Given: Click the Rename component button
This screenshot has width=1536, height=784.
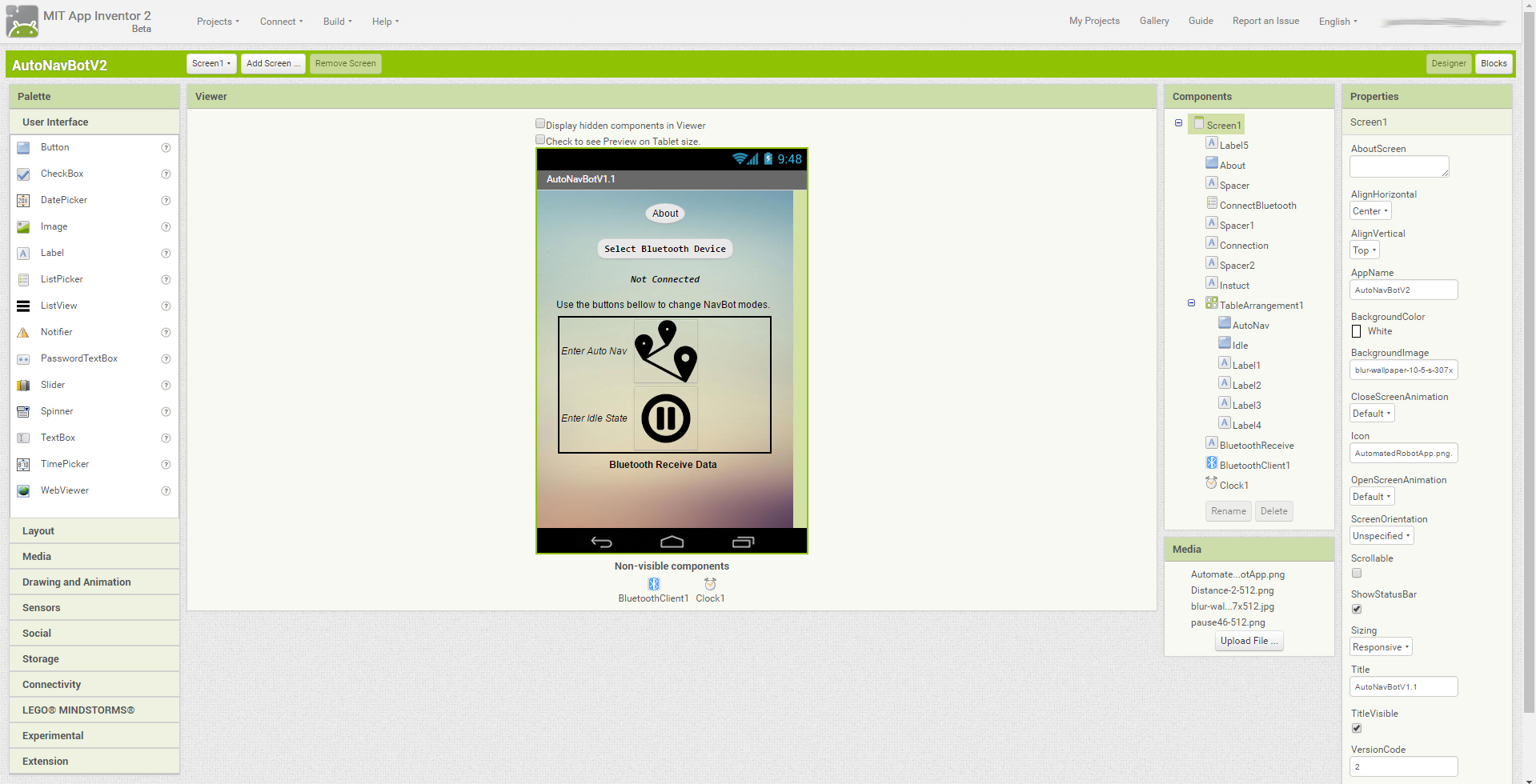Looking at the screenshot, I should (1229, 511).
